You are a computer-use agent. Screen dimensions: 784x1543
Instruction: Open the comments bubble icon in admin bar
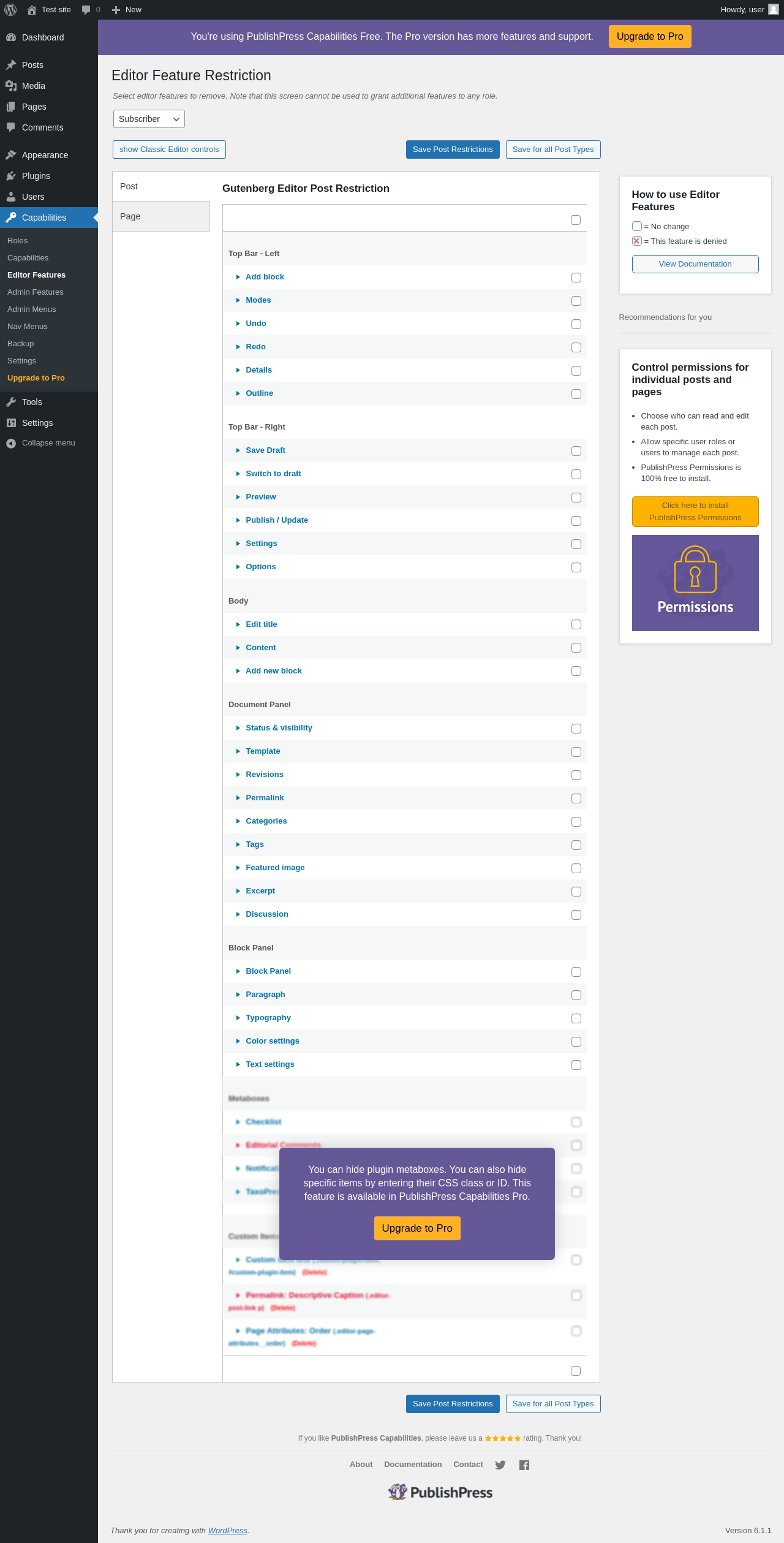86,10
